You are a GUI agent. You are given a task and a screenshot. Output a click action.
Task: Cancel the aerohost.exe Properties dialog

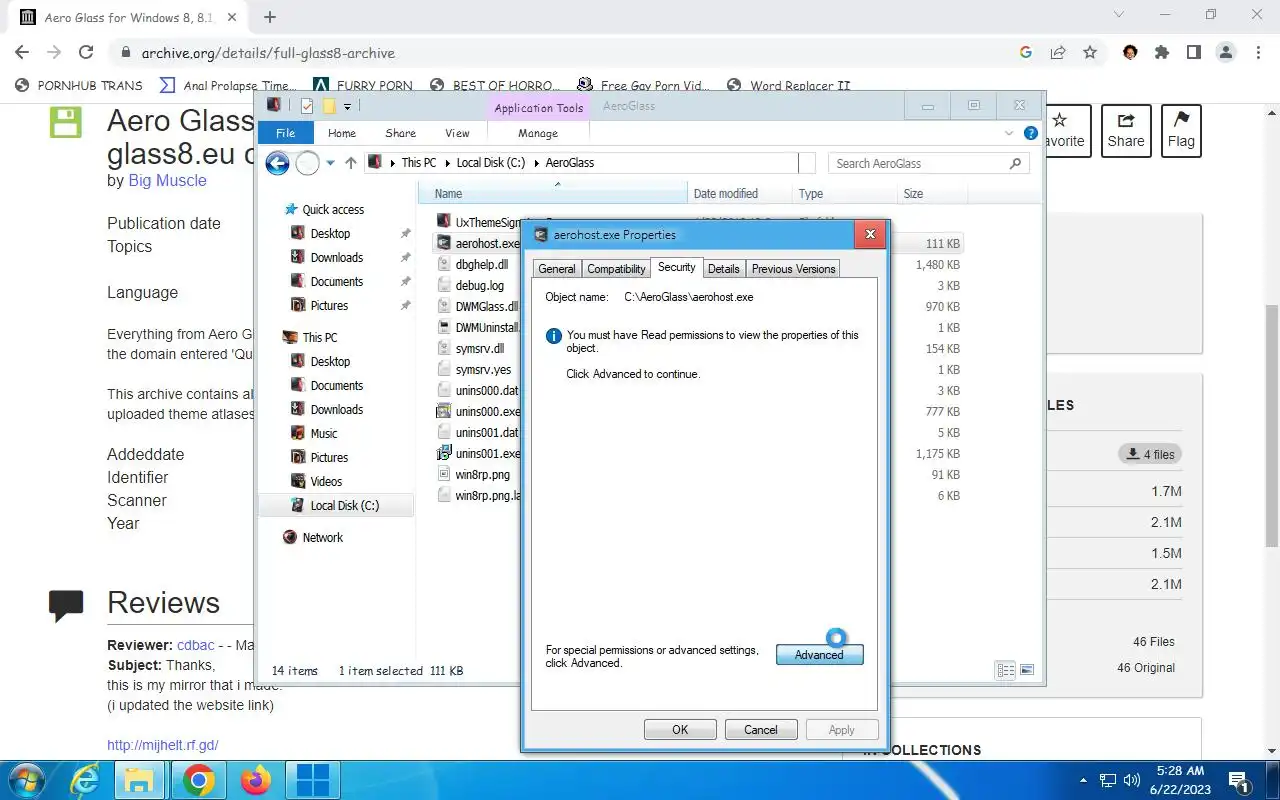(760, 729)
